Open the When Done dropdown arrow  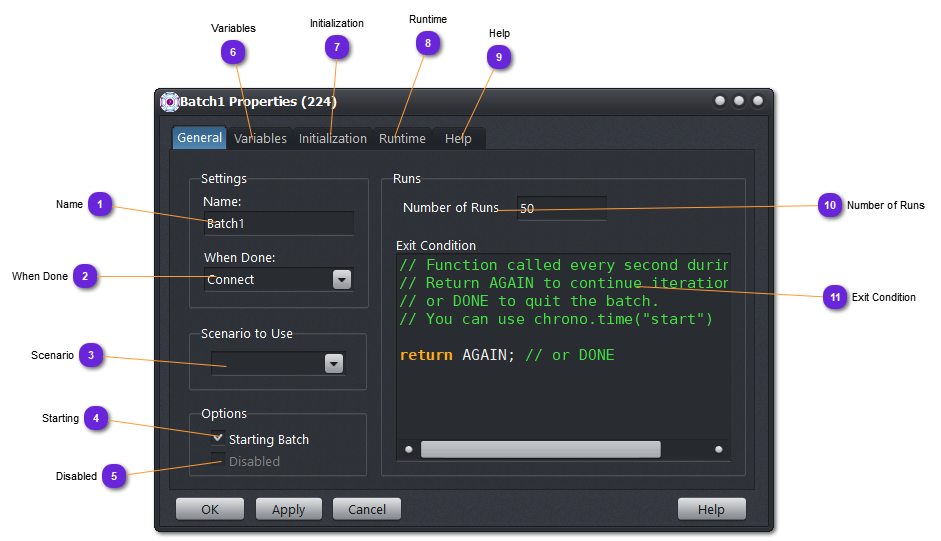342,280
